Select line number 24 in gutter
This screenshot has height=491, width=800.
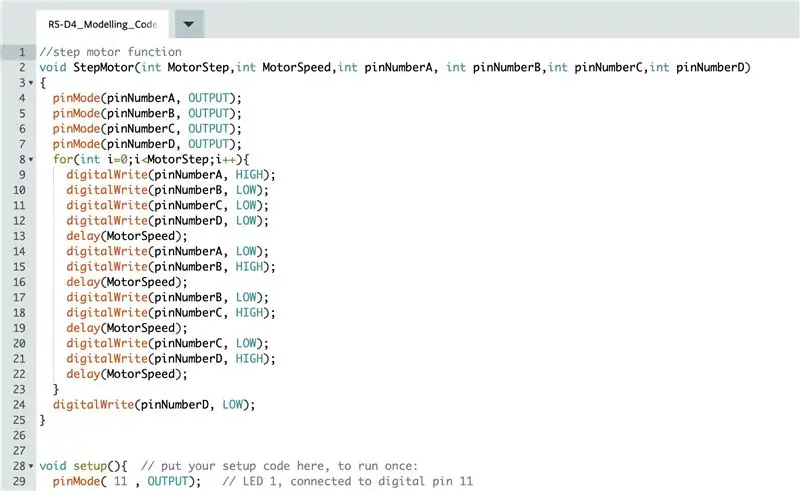click(x=19, y=405)
